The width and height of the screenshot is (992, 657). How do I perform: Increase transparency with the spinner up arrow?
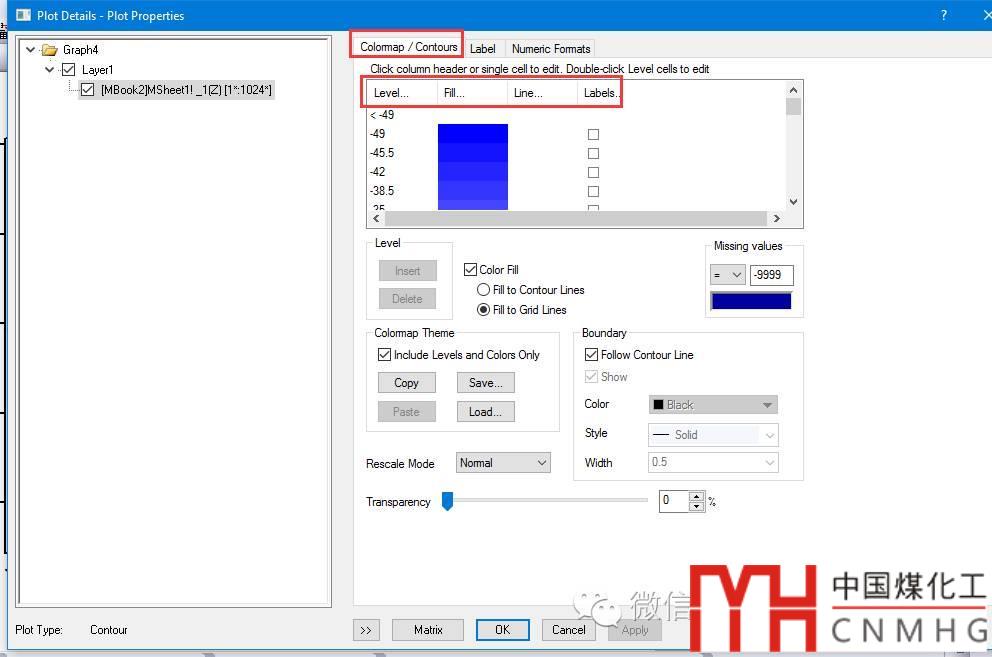696,496
